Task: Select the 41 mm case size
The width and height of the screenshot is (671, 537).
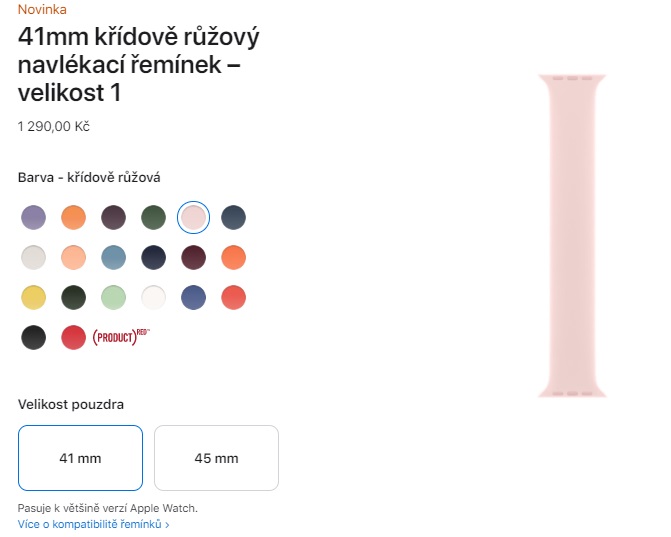Action: tap(80, 458)
